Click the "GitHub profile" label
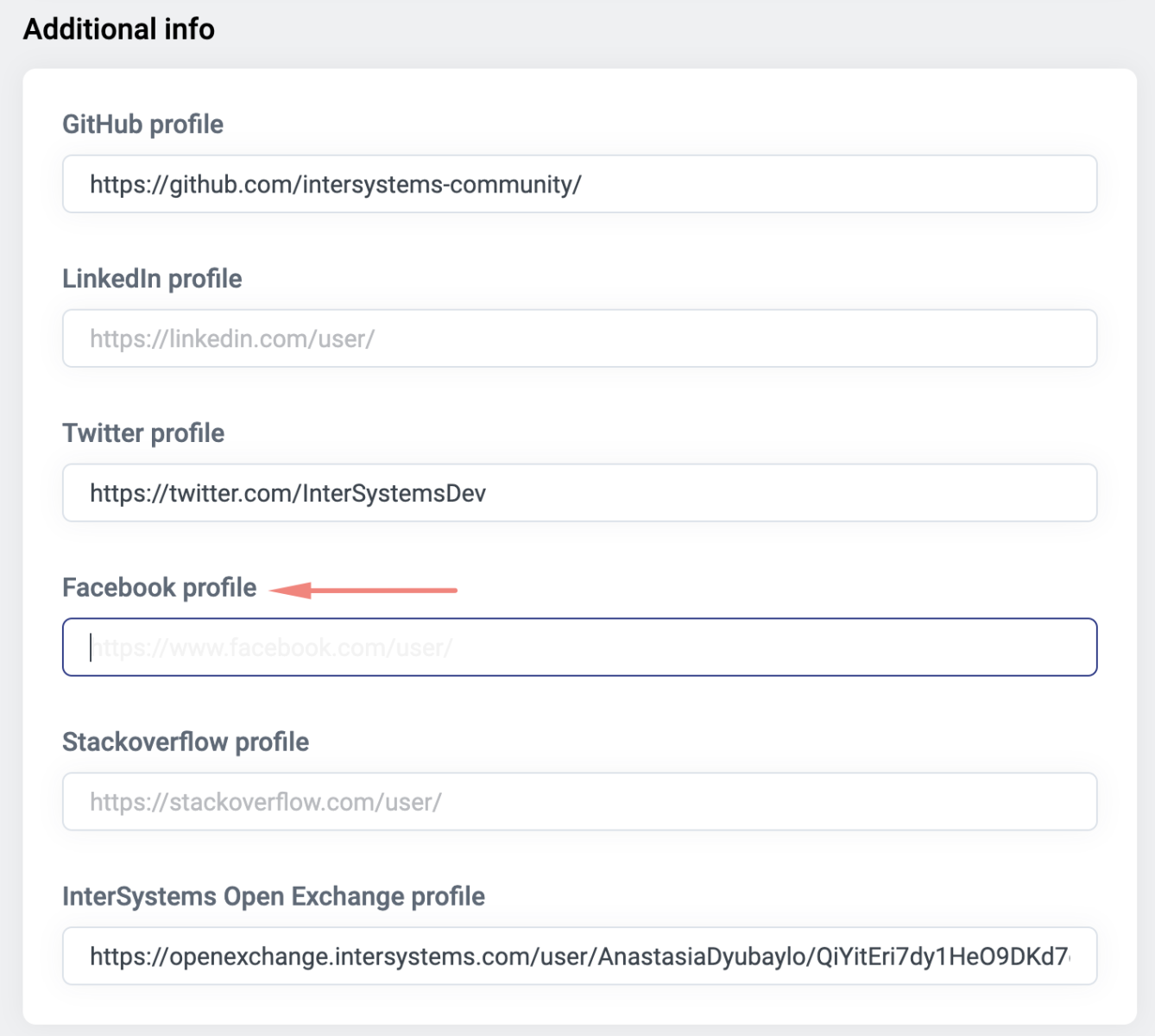This screenshot has width=1155, height=1036. pos(142,124)
